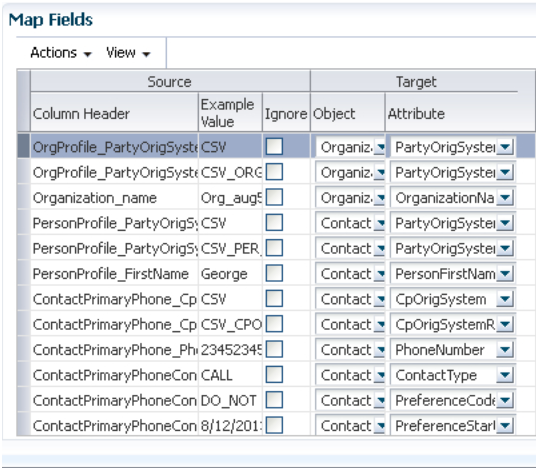Click the Ignore column heading
This screenshot has width=538, height=470.
[x=286, y=113]
